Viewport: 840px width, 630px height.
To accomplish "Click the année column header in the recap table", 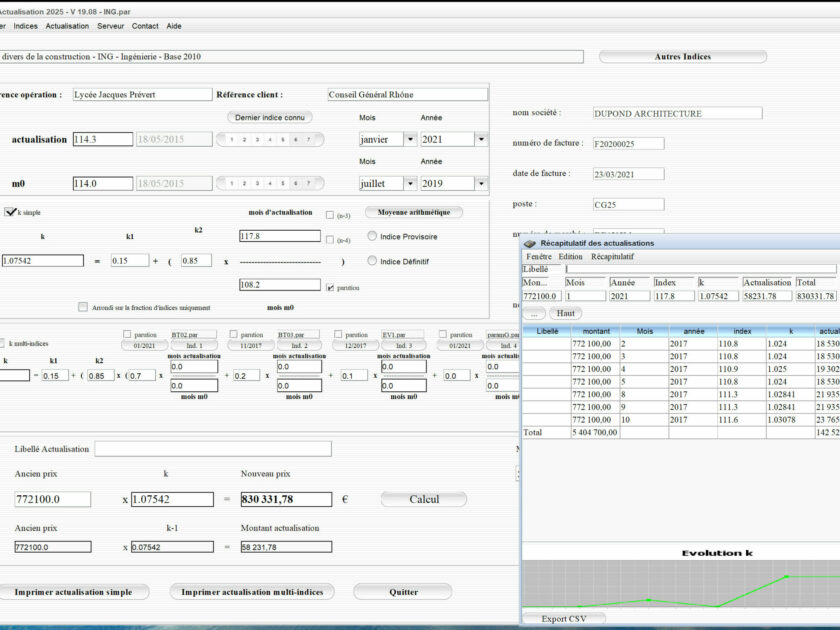I will point(693,331).
